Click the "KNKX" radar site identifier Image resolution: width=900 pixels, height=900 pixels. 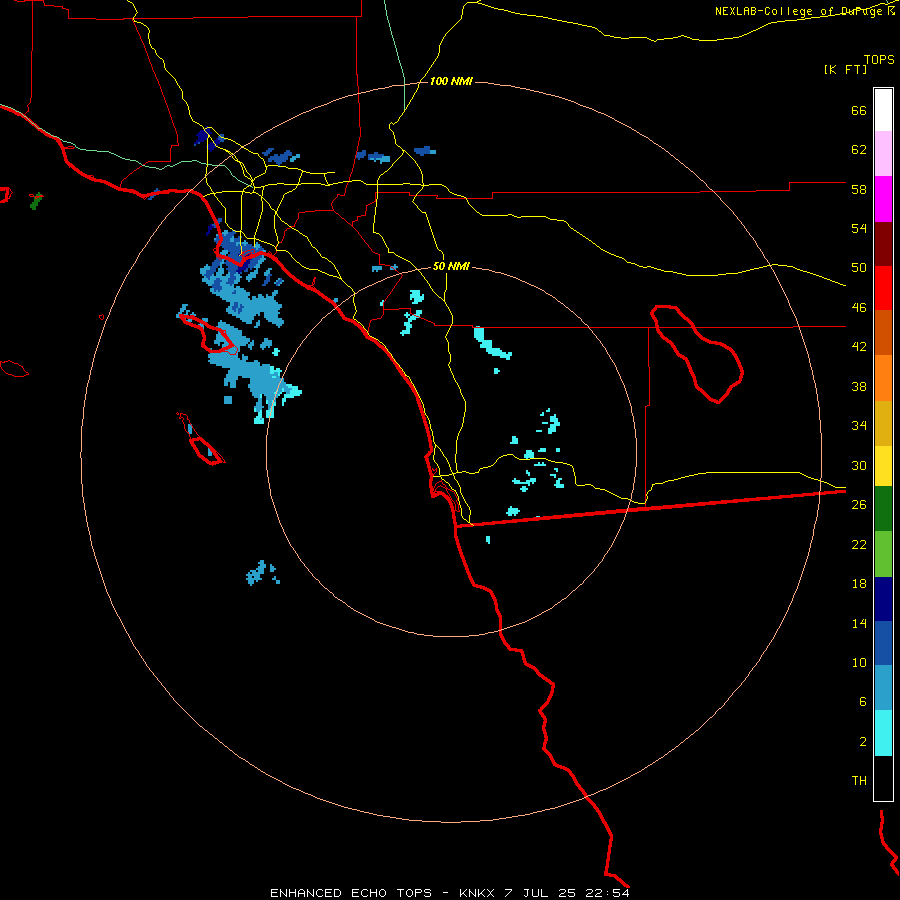tap(478, 893)
